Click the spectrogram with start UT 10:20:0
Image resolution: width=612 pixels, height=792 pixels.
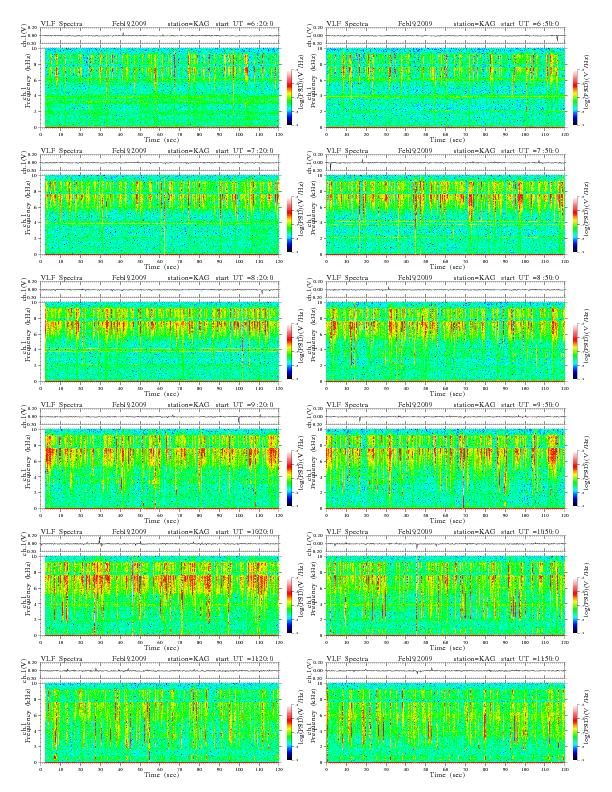pos(162,596)
